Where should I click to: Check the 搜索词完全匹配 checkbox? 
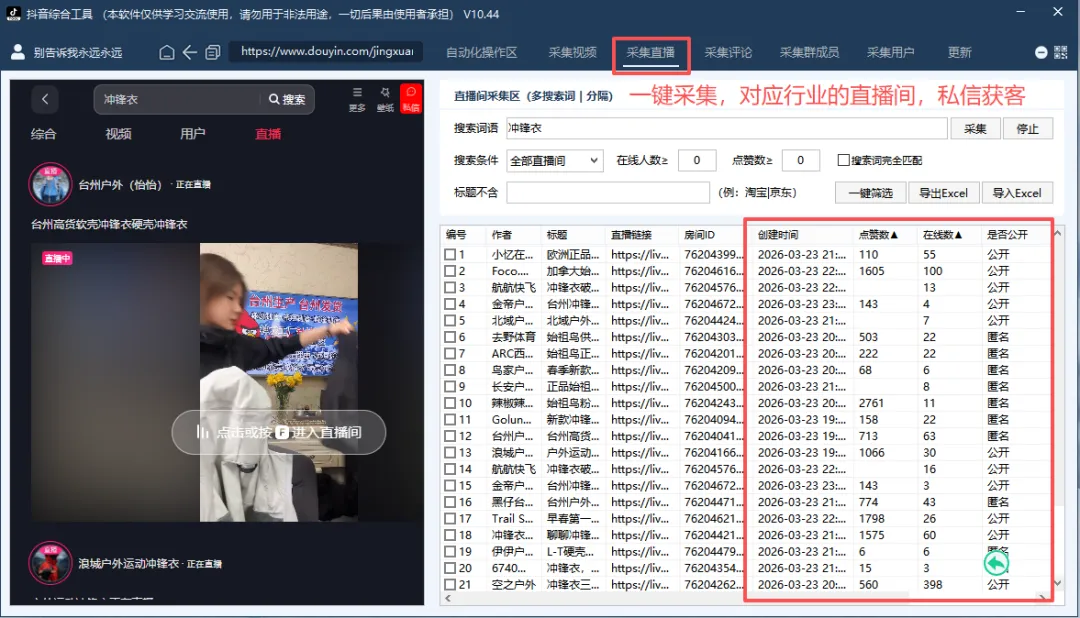(x=843, y=161)
